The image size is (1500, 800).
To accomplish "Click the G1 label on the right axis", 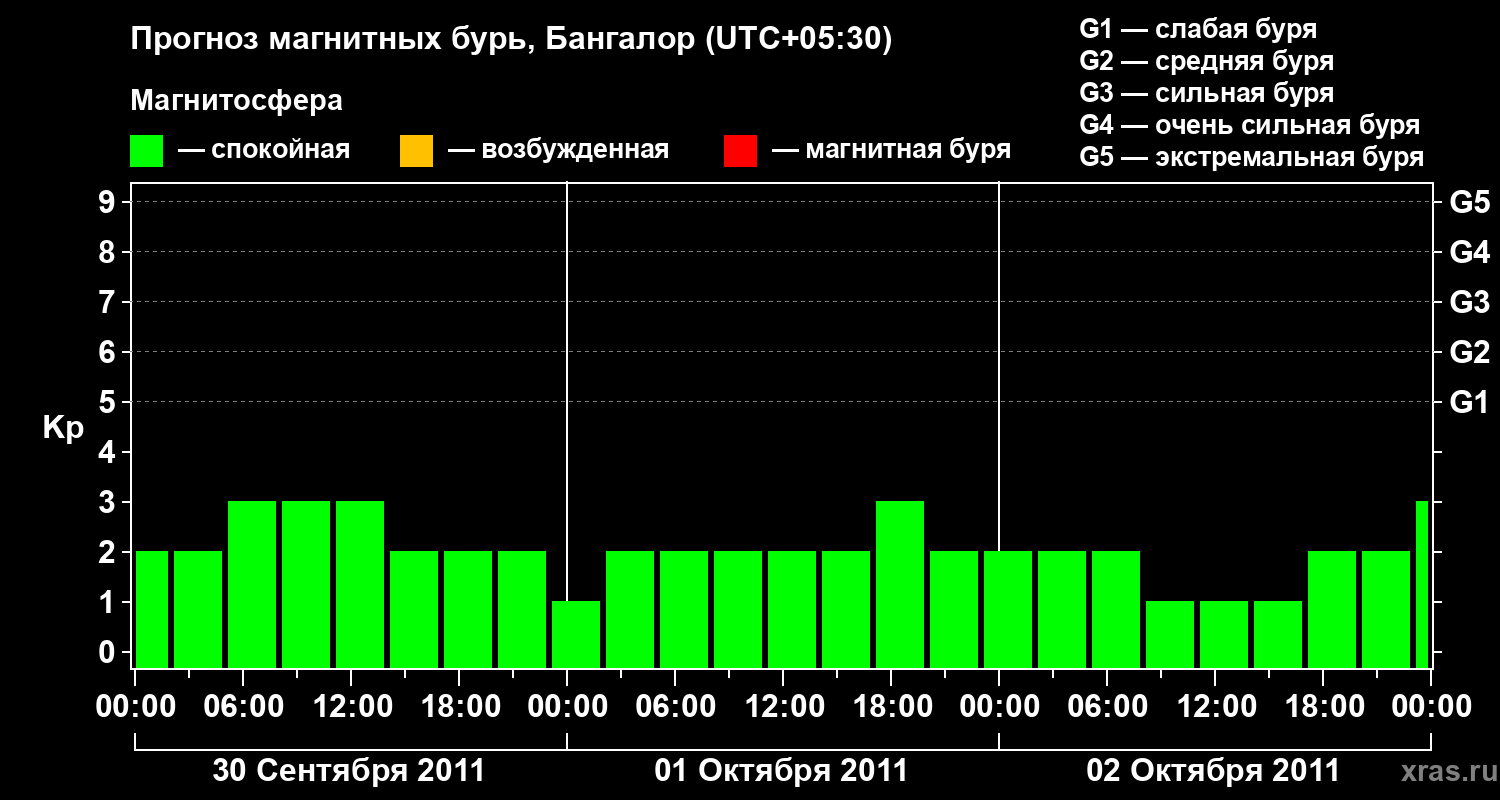I will click(x=1469, y=402).
